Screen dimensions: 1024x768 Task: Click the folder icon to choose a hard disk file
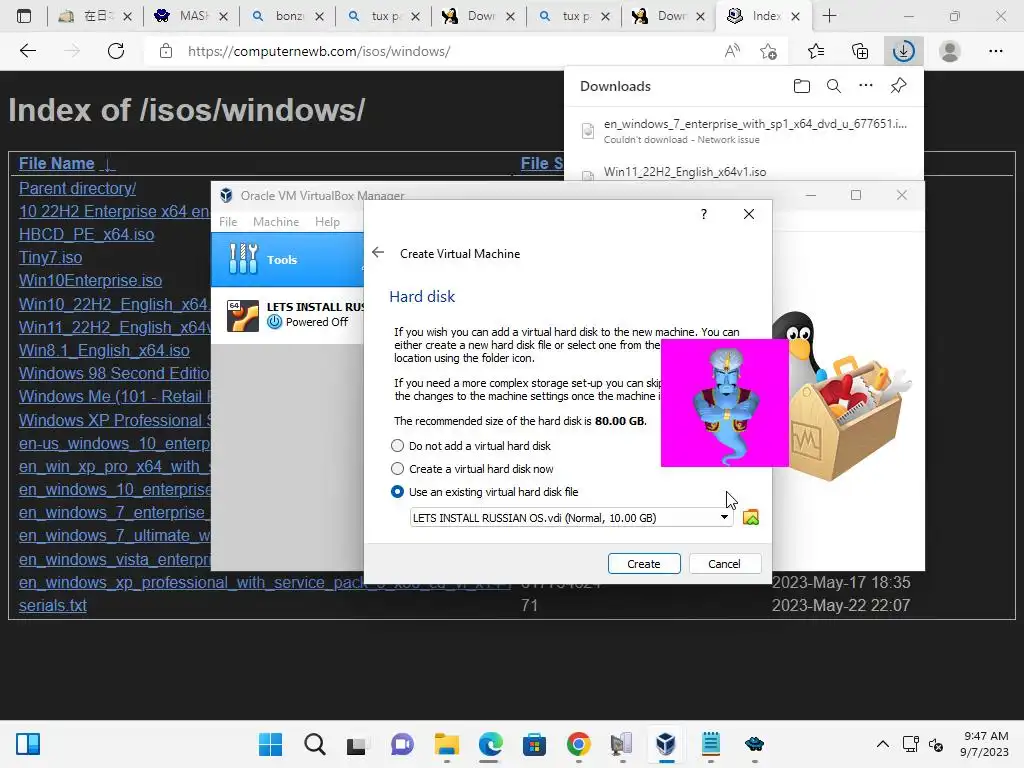coord(750,517)
